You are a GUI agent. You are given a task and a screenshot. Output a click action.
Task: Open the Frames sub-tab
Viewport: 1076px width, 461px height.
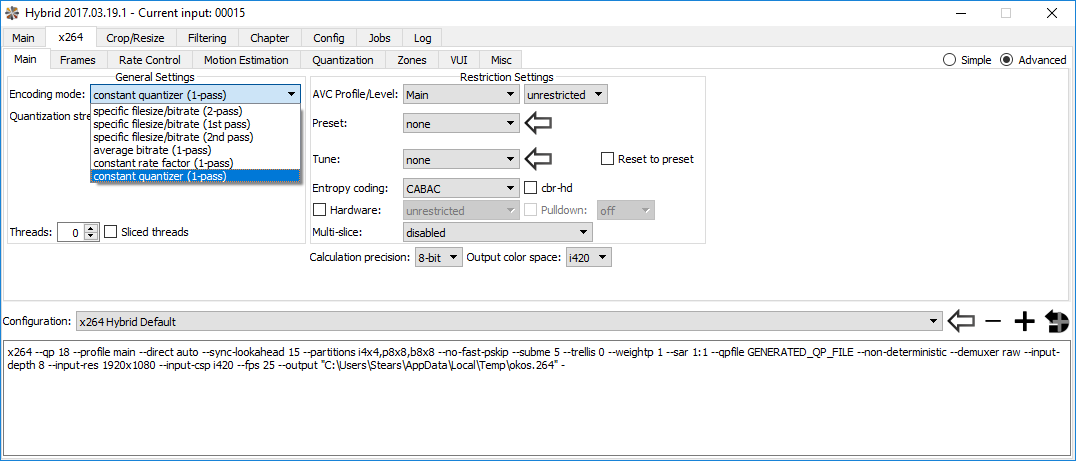78,60
